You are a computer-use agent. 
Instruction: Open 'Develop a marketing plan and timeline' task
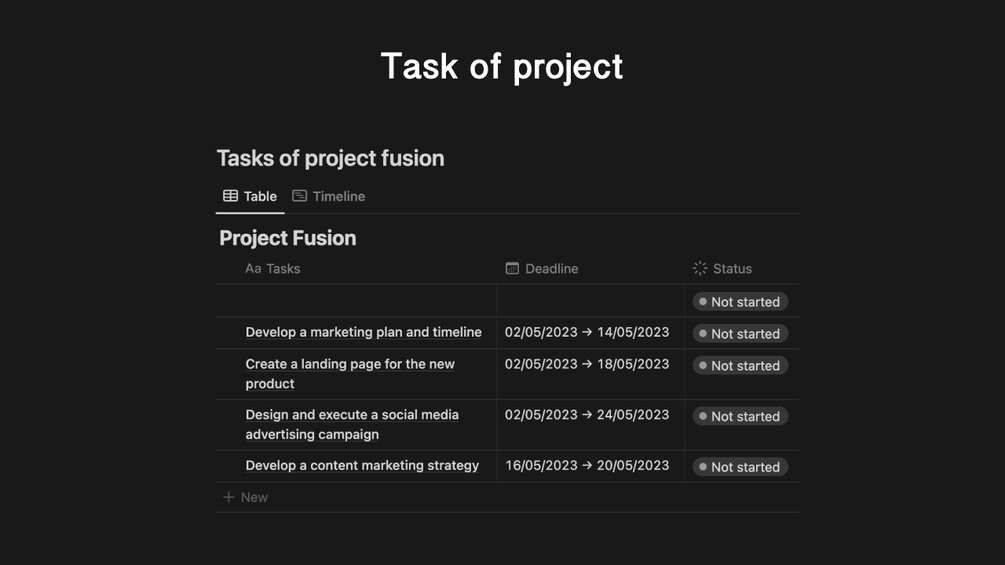point(363,332)
